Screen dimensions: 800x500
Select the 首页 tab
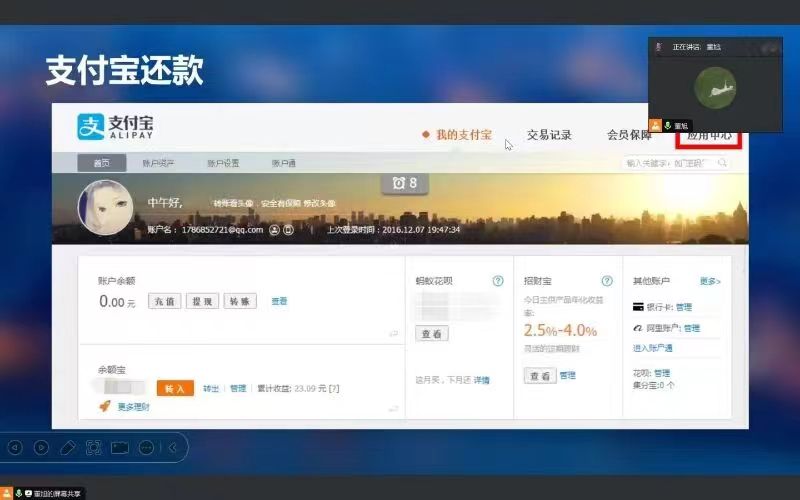(x=102, y=163)
